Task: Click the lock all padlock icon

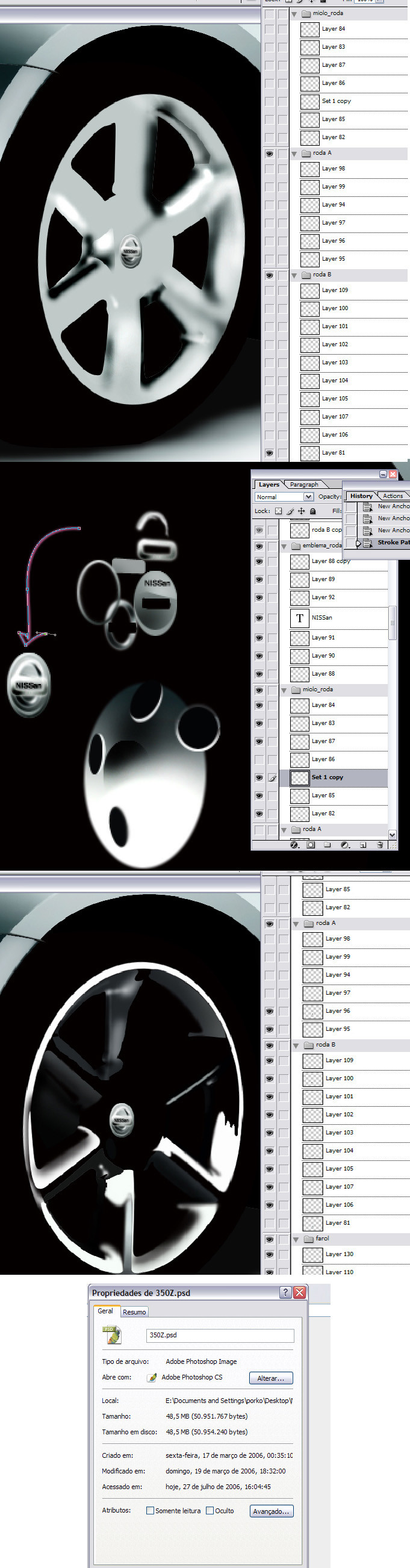Action: pos(312,511)
